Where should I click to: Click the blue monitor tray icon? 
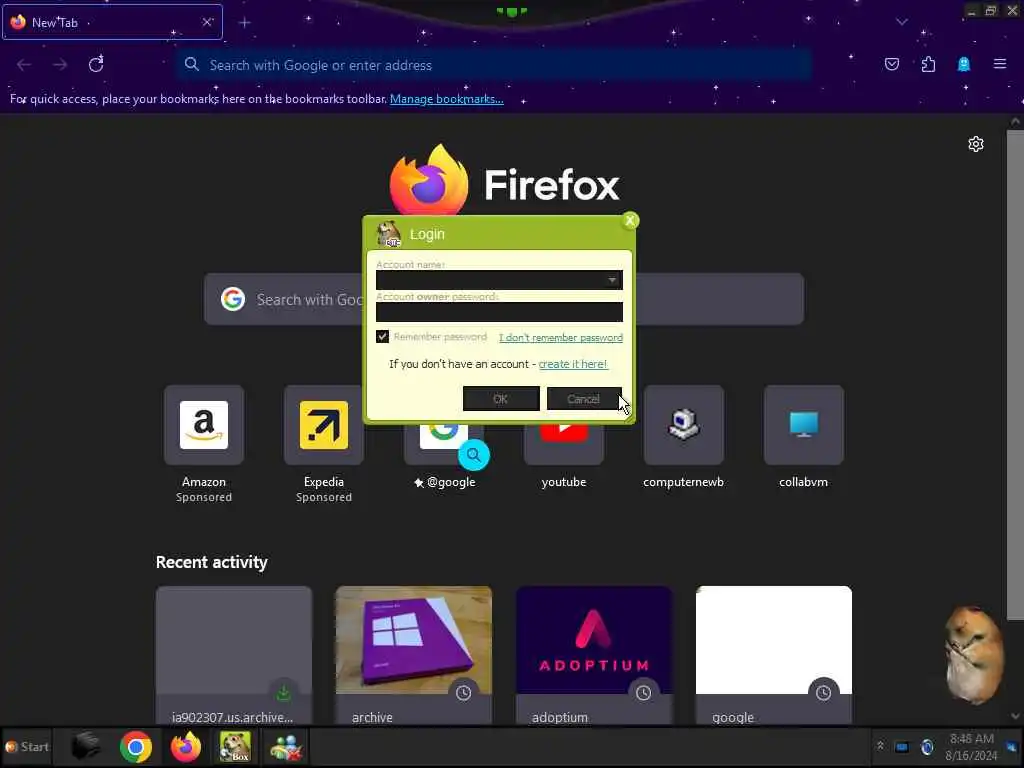click(x=902, y=747)
